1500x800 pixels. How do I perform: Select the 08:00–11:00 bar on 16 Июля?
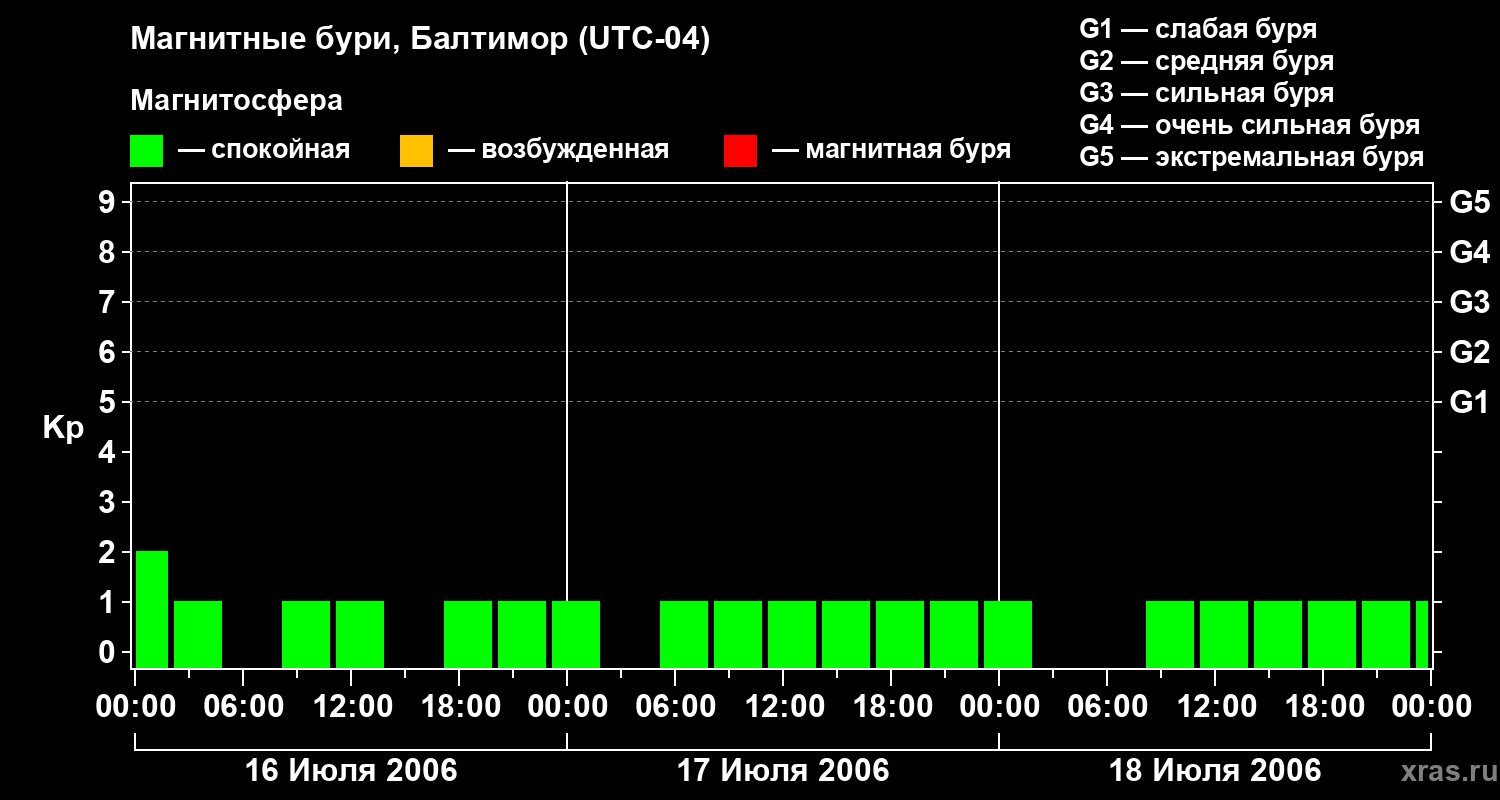[306, 634]
